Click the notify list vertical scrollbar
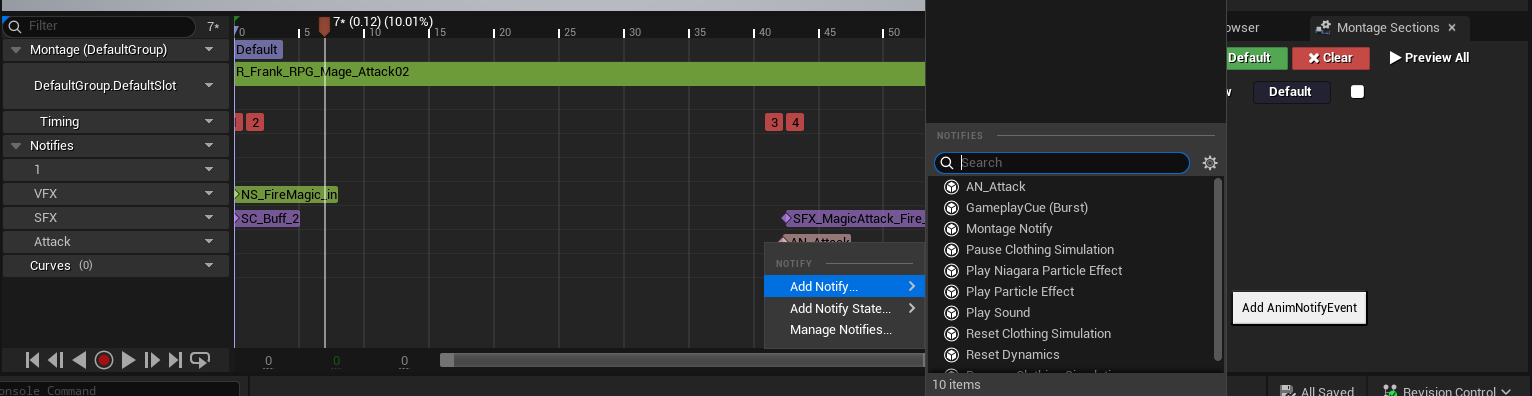The image size is (1532, 396). point(1217,270)
